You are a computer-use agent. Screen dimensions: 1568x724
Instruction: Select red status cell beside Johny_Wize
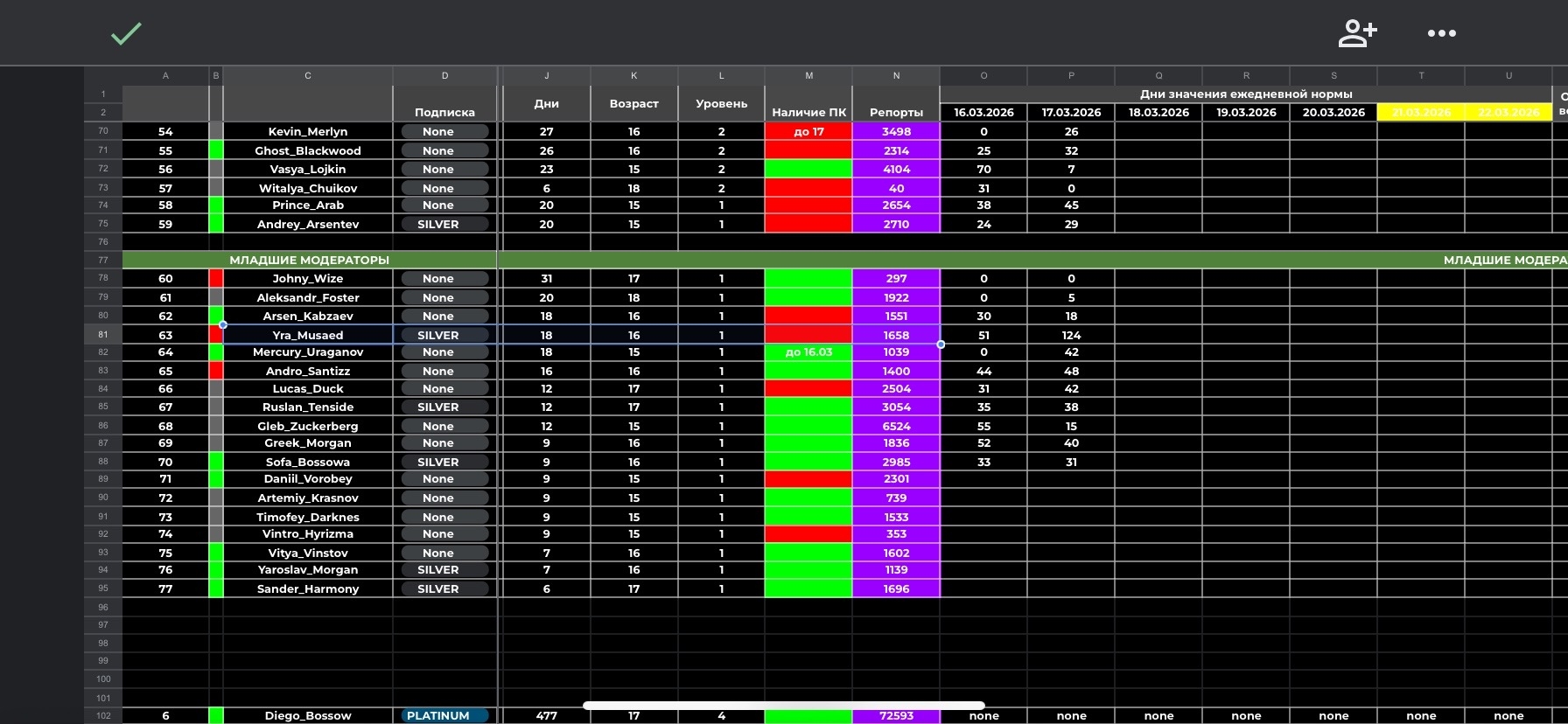point(216,278)
